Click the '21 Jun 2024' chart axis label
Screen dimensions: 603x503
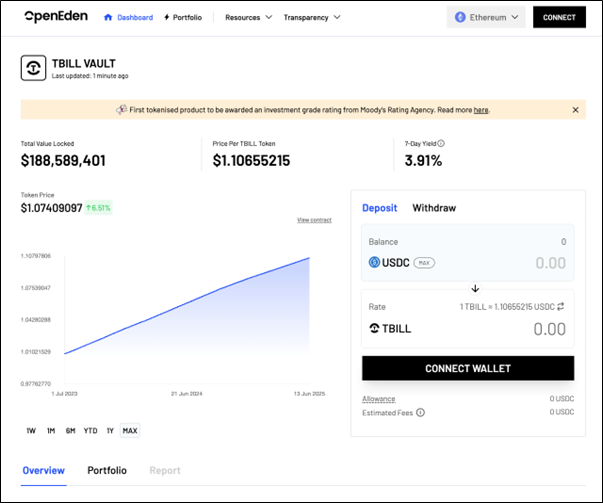[187, 394]
